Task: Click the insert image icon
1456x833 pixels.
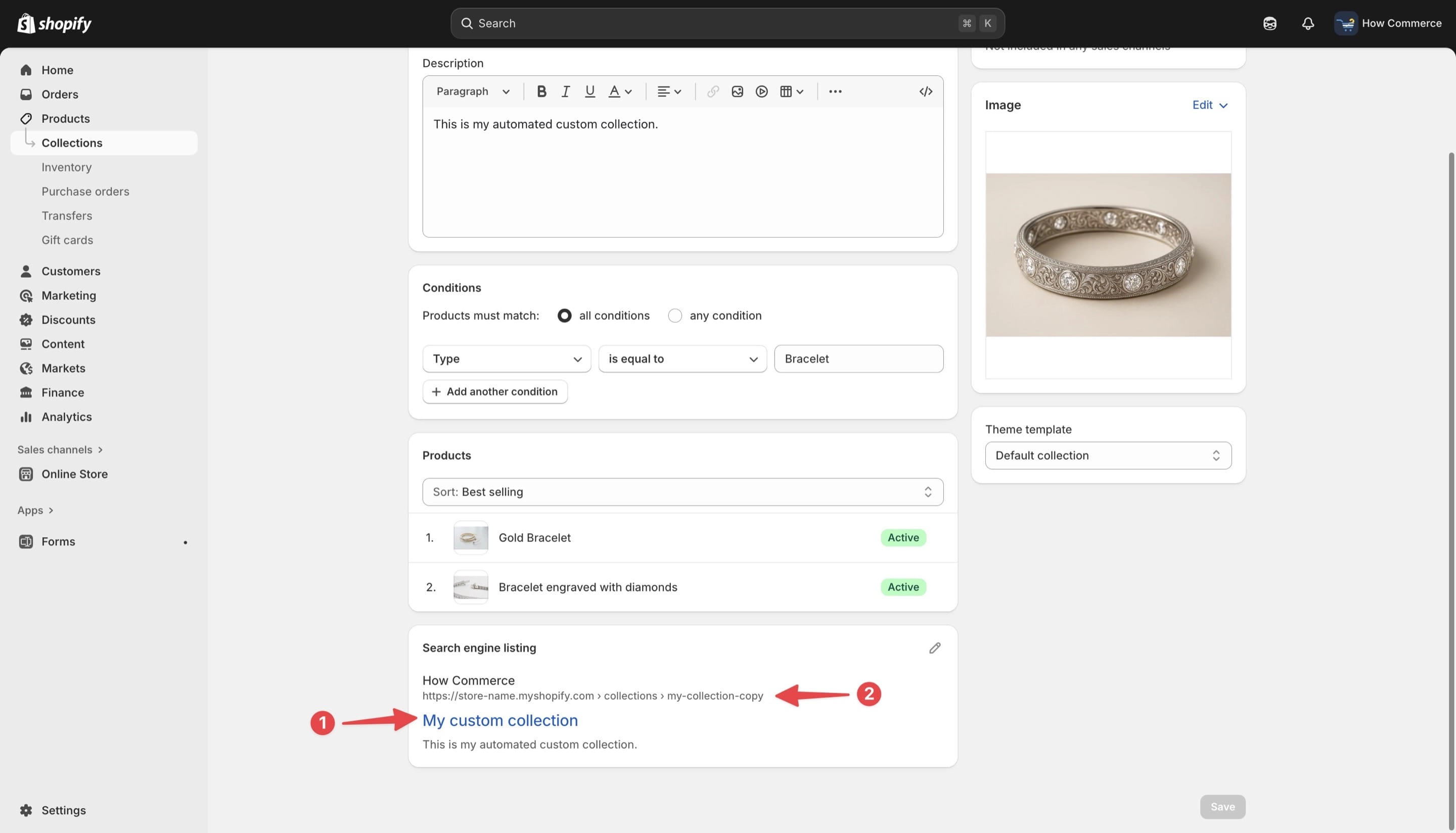Action: [737, 92]
